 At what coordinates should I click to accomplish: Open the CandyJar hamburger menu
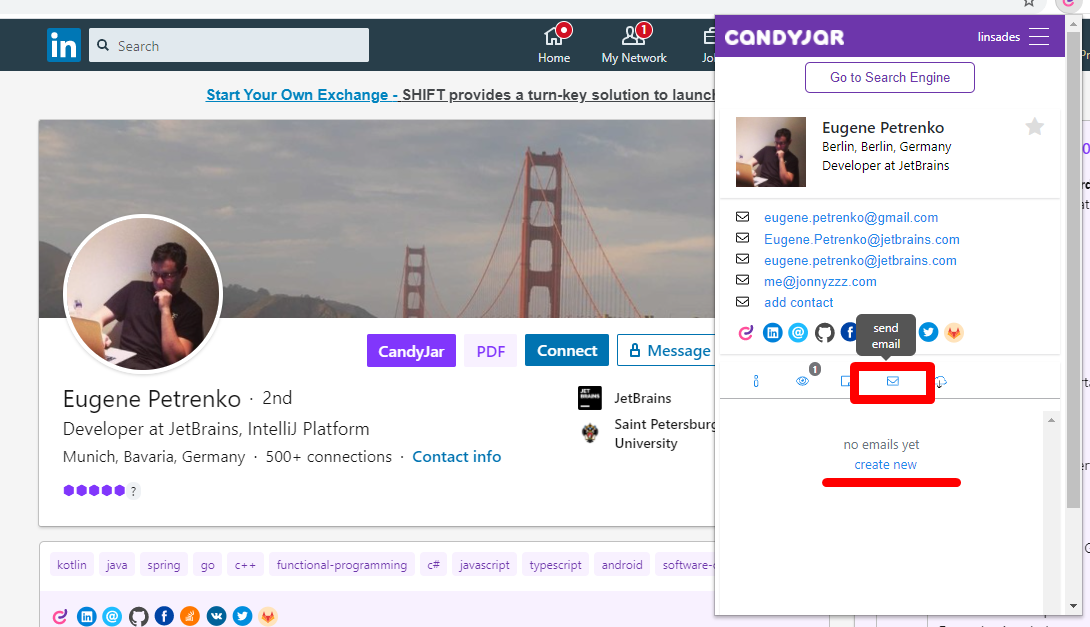click(x=1039, y=37)
